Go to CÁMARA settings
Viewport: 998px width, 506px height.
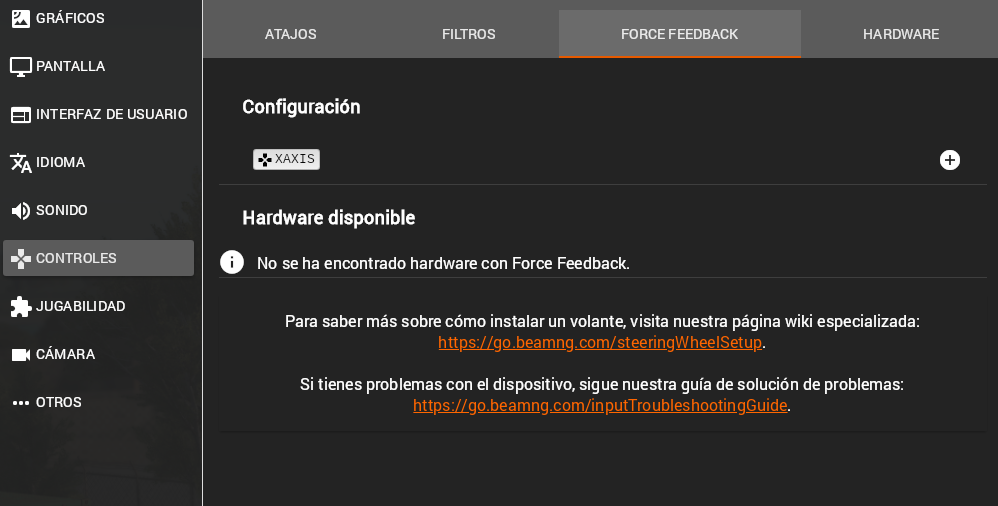click(x=99, y=354)
